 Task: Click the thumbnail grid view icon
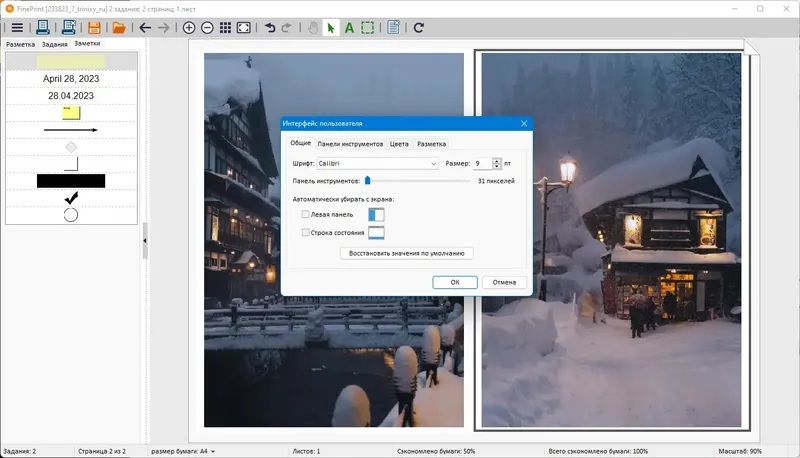(225, 28)
